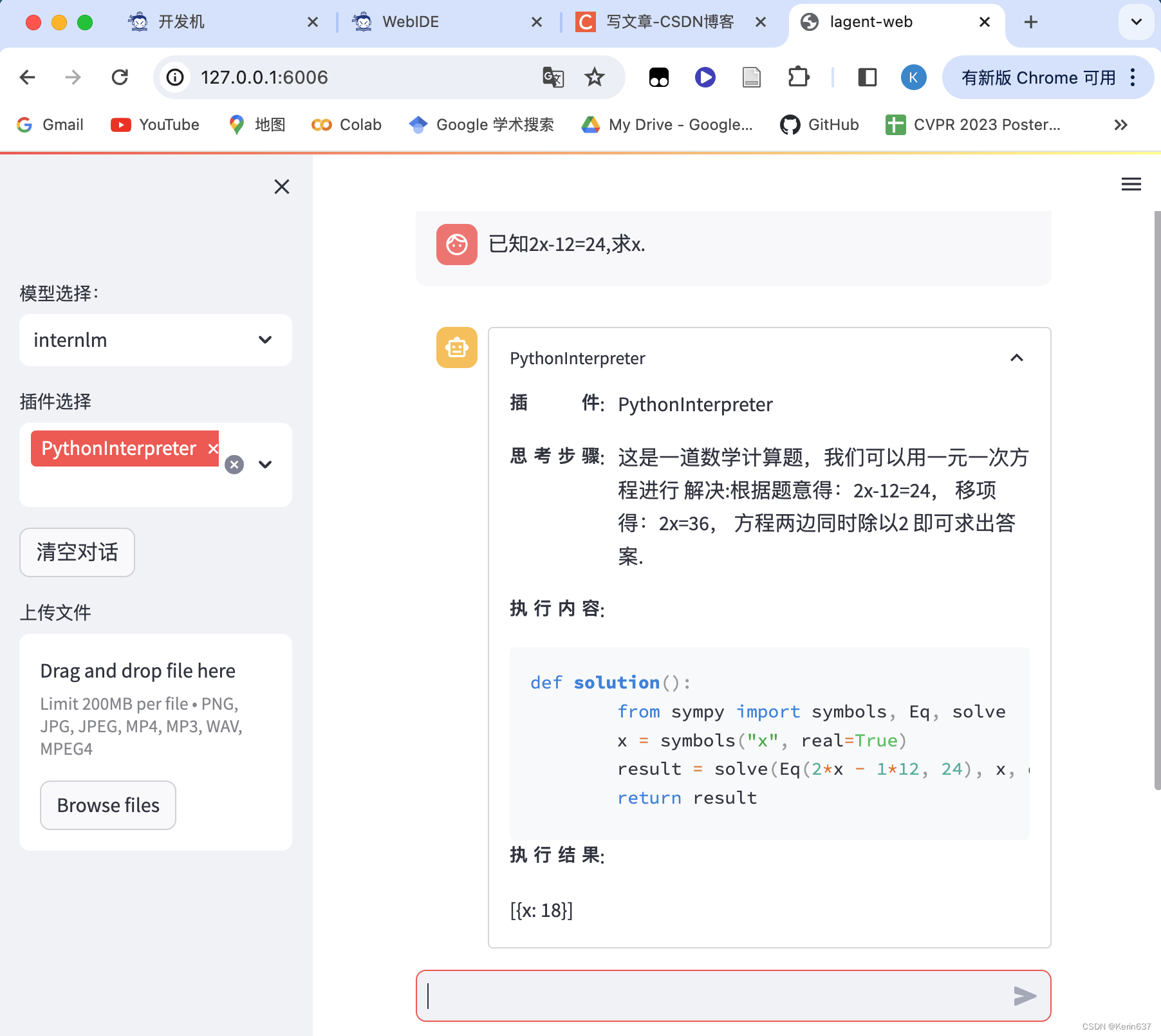Screen dimensions: 1161x1036
Task: Open the YouTube bookmark
Action: tap(155, 125)
